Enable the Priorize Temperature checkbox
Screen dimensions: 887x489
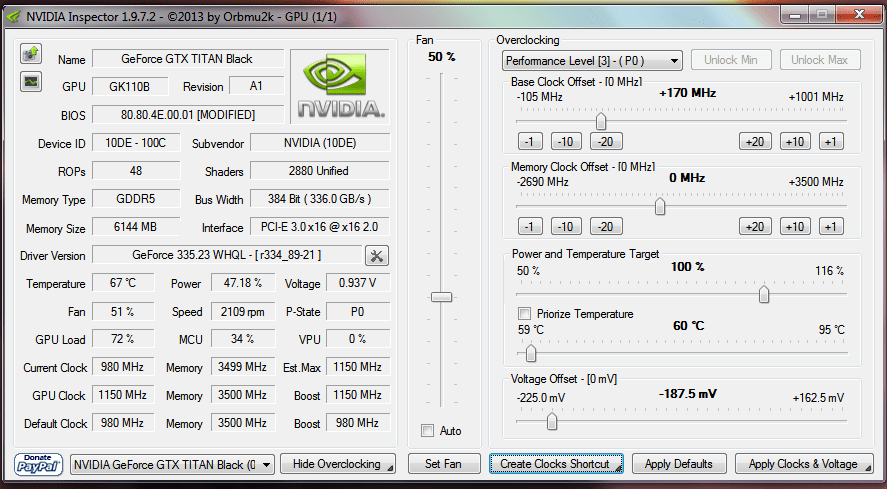click(x=524, y=314)
